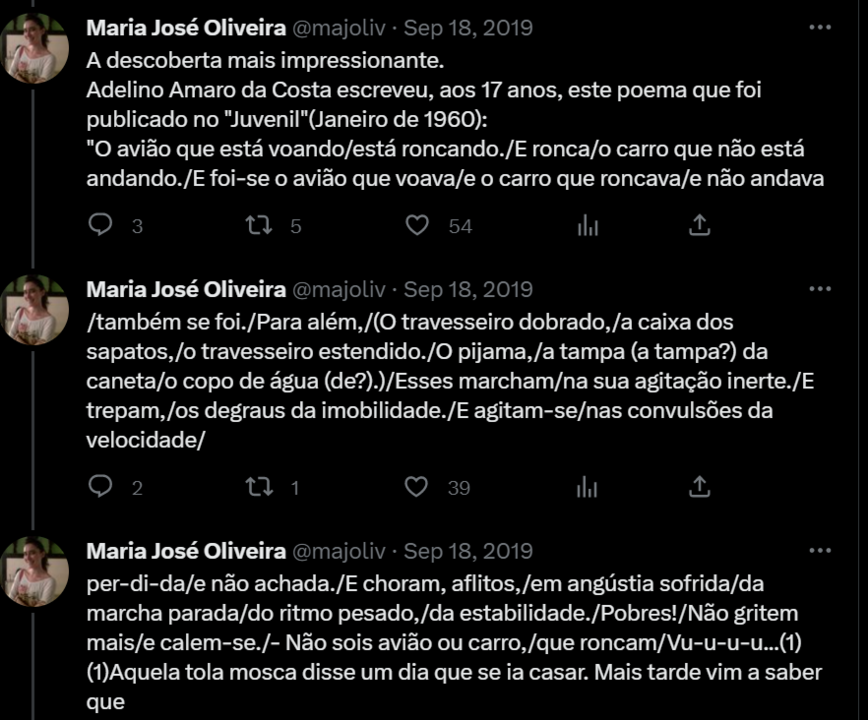Viewport: 868px width, 720px height.
Task: Retweet the second tweet with 1 retweet
Action: pos(258,487)
